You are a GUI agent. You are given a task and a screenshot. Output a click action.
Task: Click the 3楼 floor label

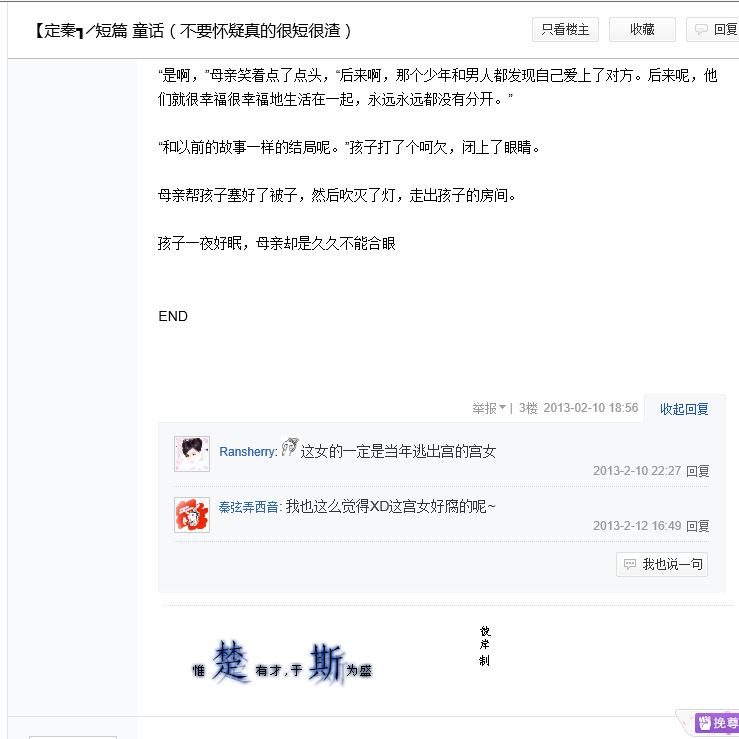pos(528,408)
